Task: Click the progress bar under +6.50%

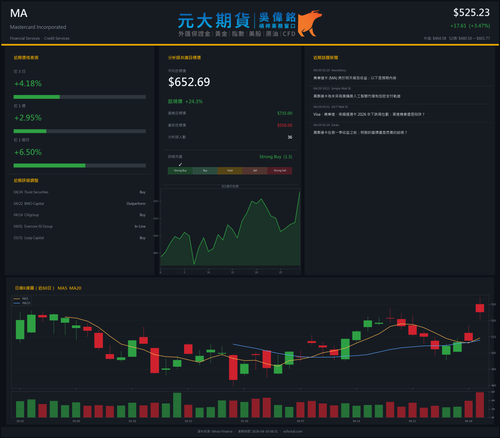Action: 80,166
